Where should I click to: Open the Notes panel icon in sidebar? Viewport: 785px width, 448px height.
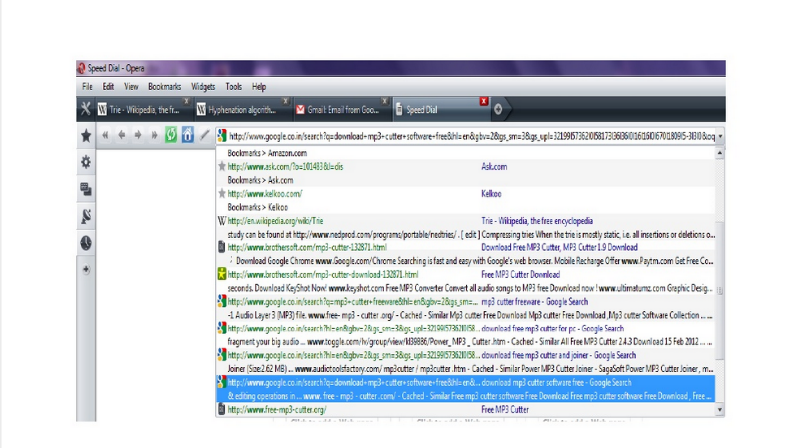[x=86, y=216]
